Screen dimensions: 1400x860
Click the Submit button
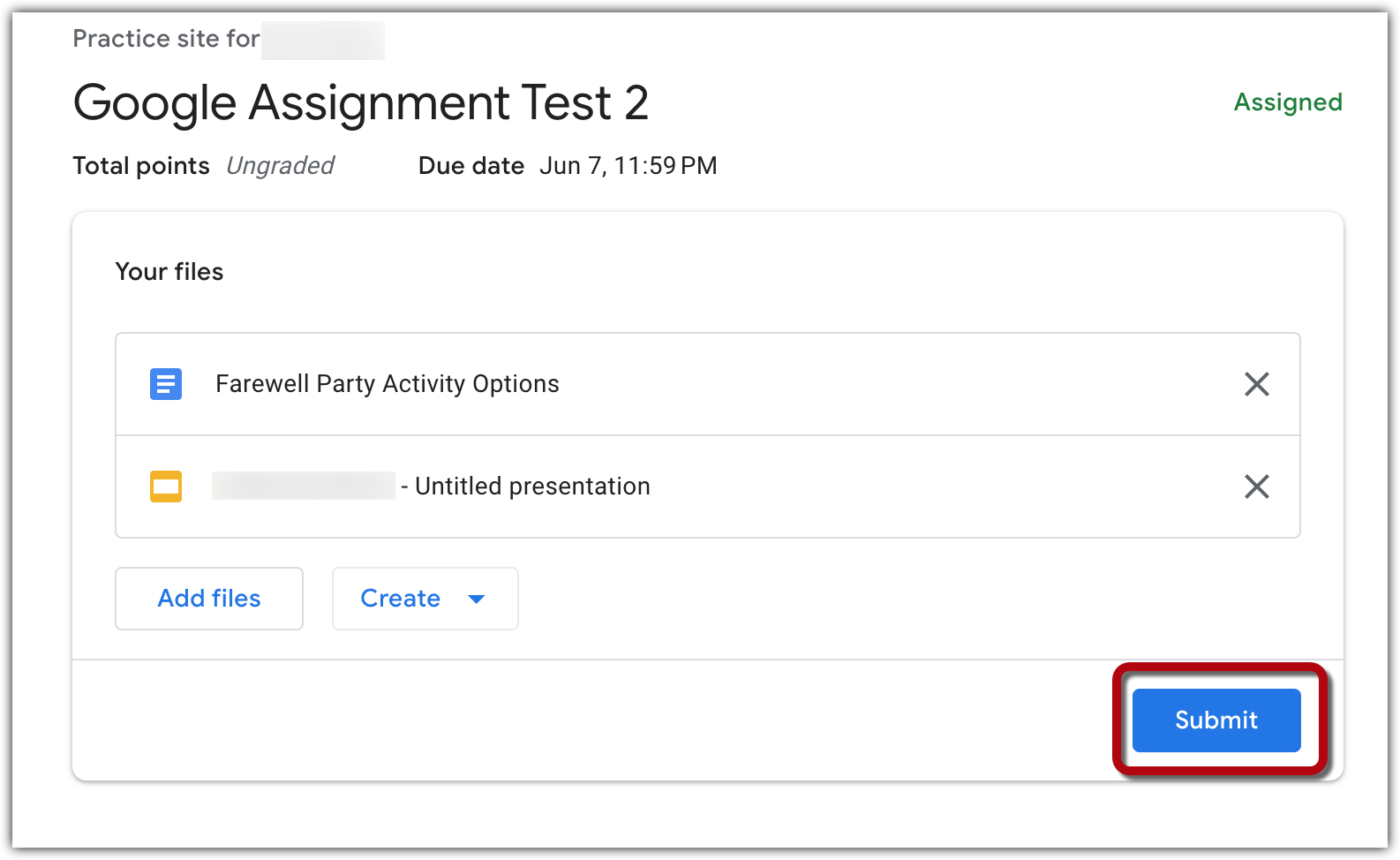1216,720
